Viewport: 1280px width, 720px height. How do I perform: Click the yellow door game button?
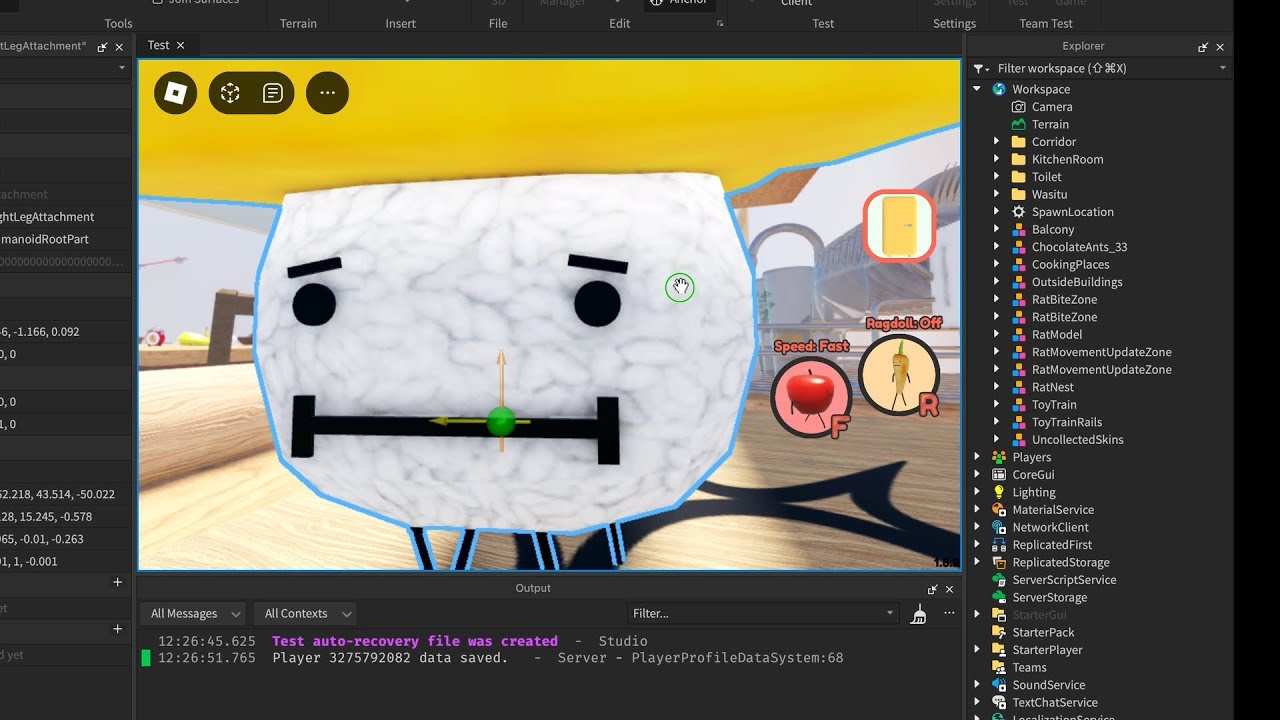(x=899, y=226)
